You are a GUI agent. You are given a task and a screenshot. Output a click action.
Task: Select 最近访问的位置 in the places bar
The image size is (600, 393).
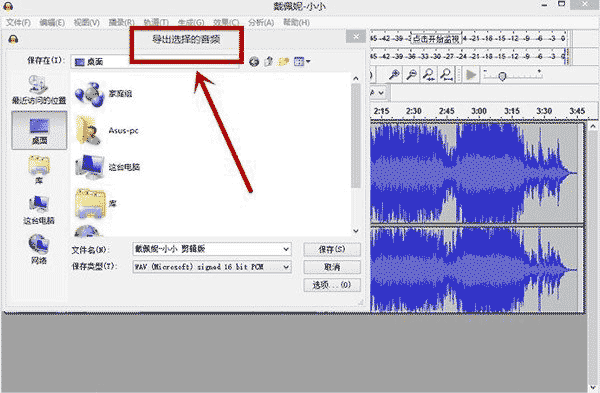pos(39,90)
